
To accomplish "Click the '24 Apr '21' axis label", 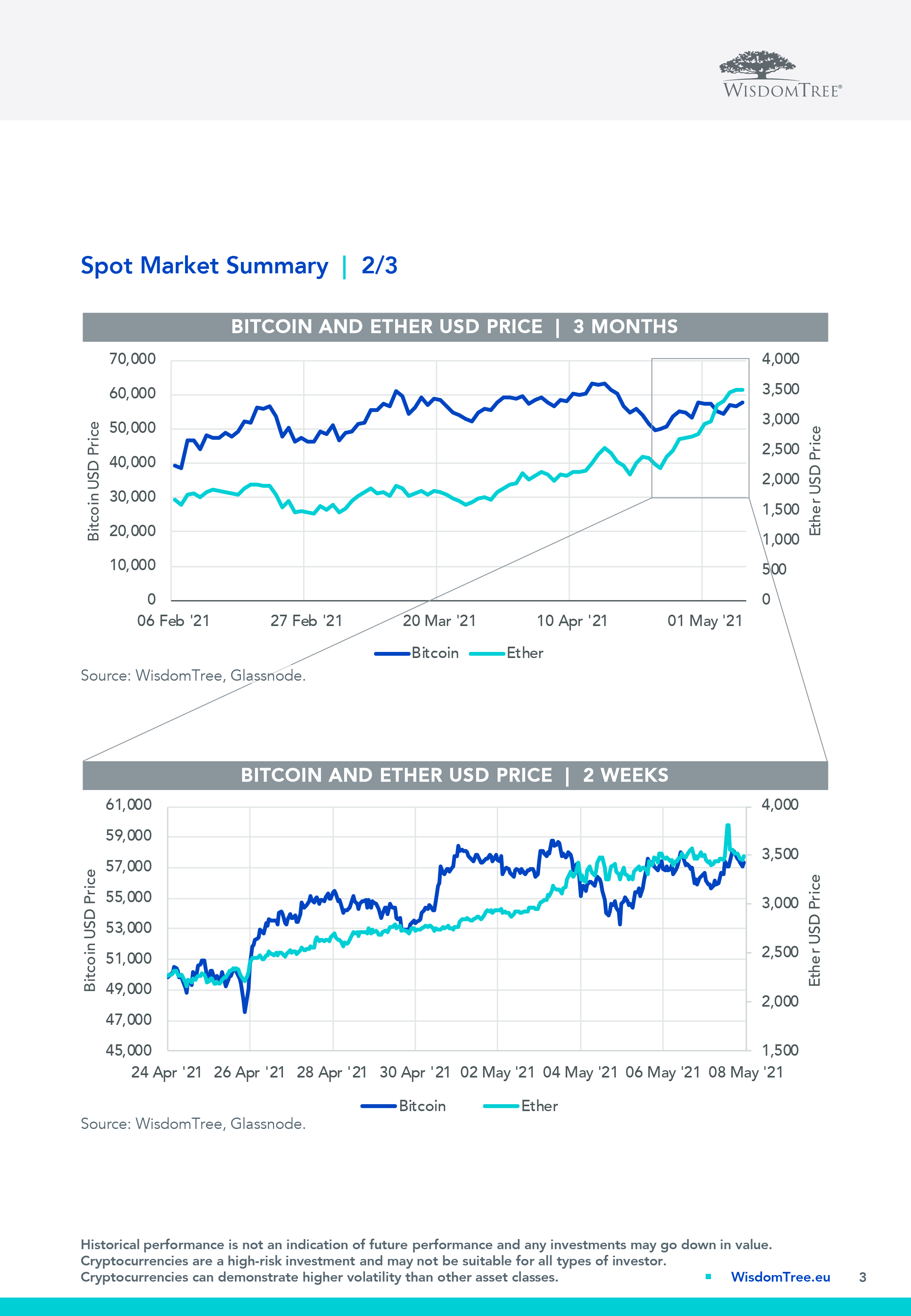I will click(x=167, y=1072).
